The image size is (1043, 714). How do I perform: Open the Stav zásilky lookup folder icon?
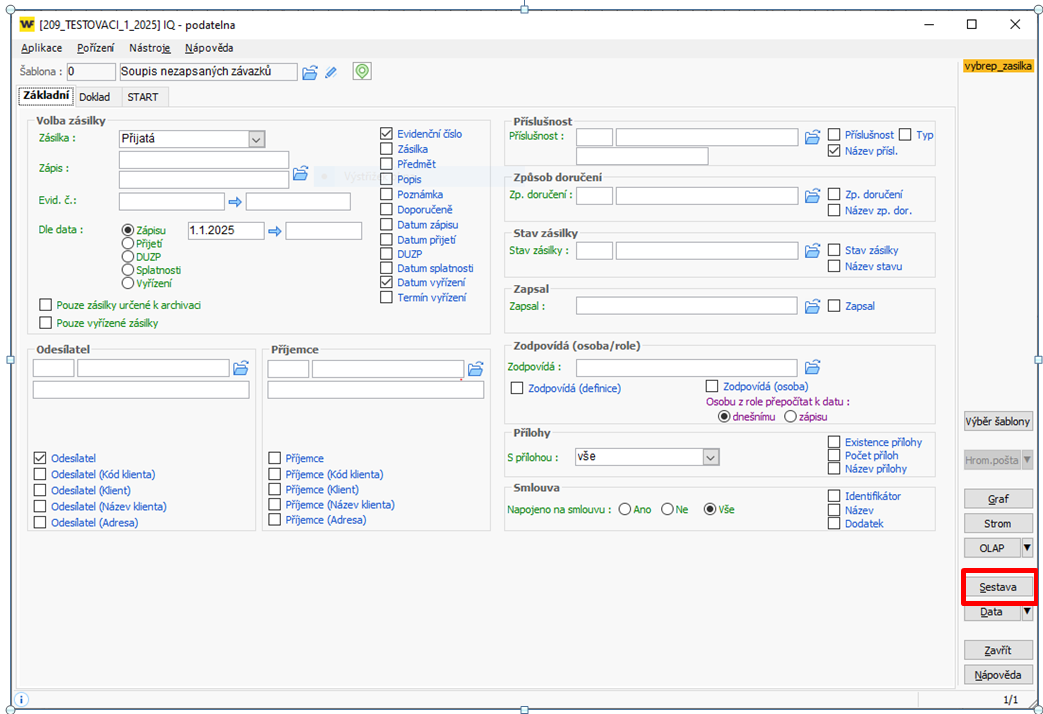(x=812, y=251)
